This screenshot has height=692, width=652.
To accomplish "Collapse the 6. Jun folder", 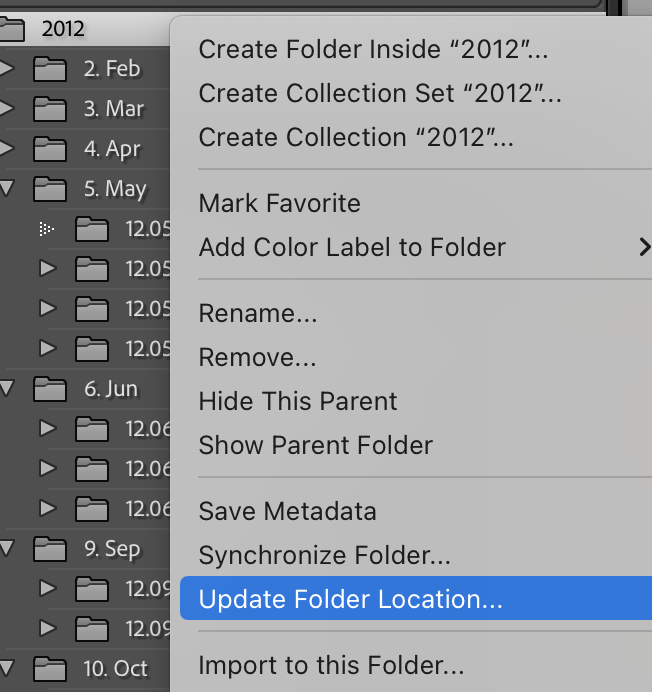I will click(8, 387).
